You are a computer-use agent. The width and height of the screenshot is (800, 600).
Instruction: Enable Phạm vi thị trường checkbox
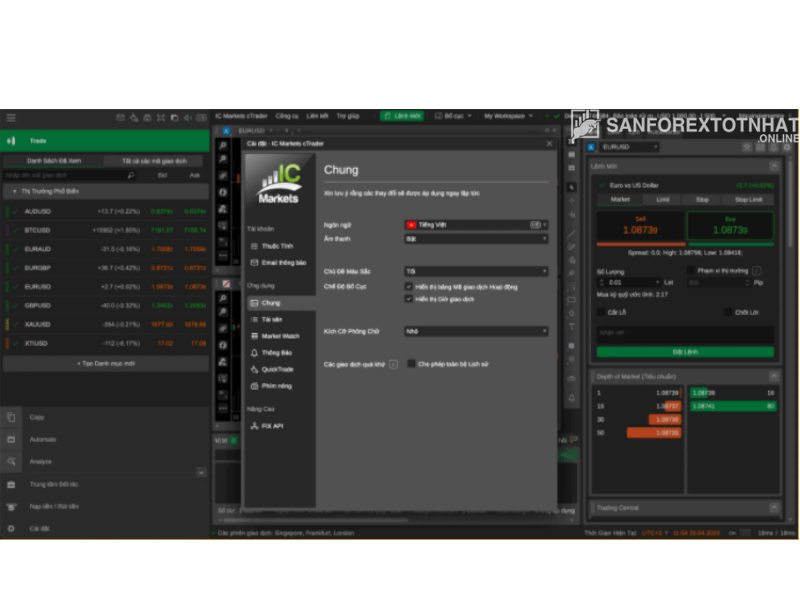click(691, 270)
